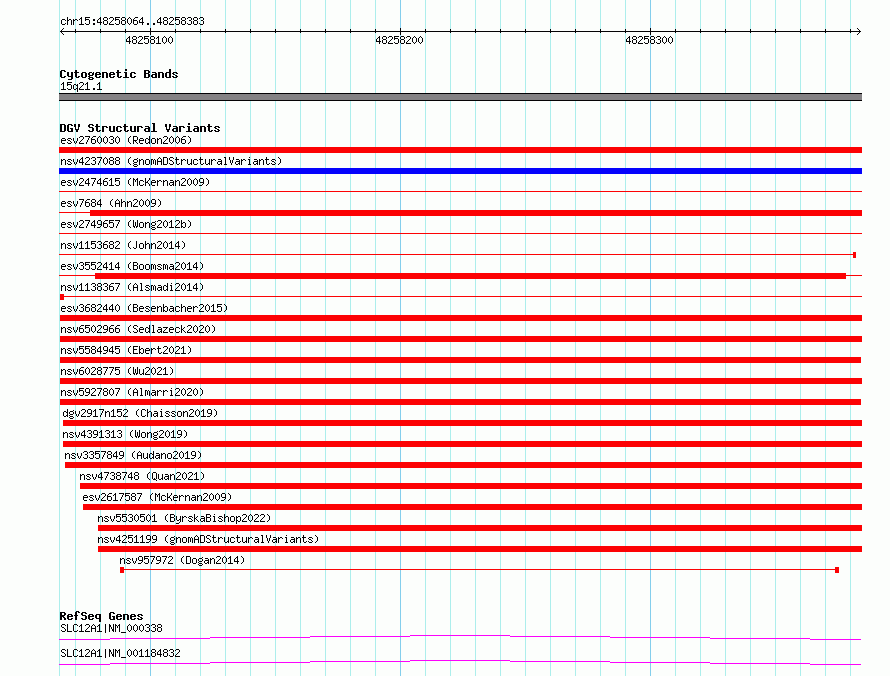Open nsv5530501 (ByrskaBishop2022) variant
This screenshot has height=676, width=890.
pyautogui.click(x=184, y=518)
